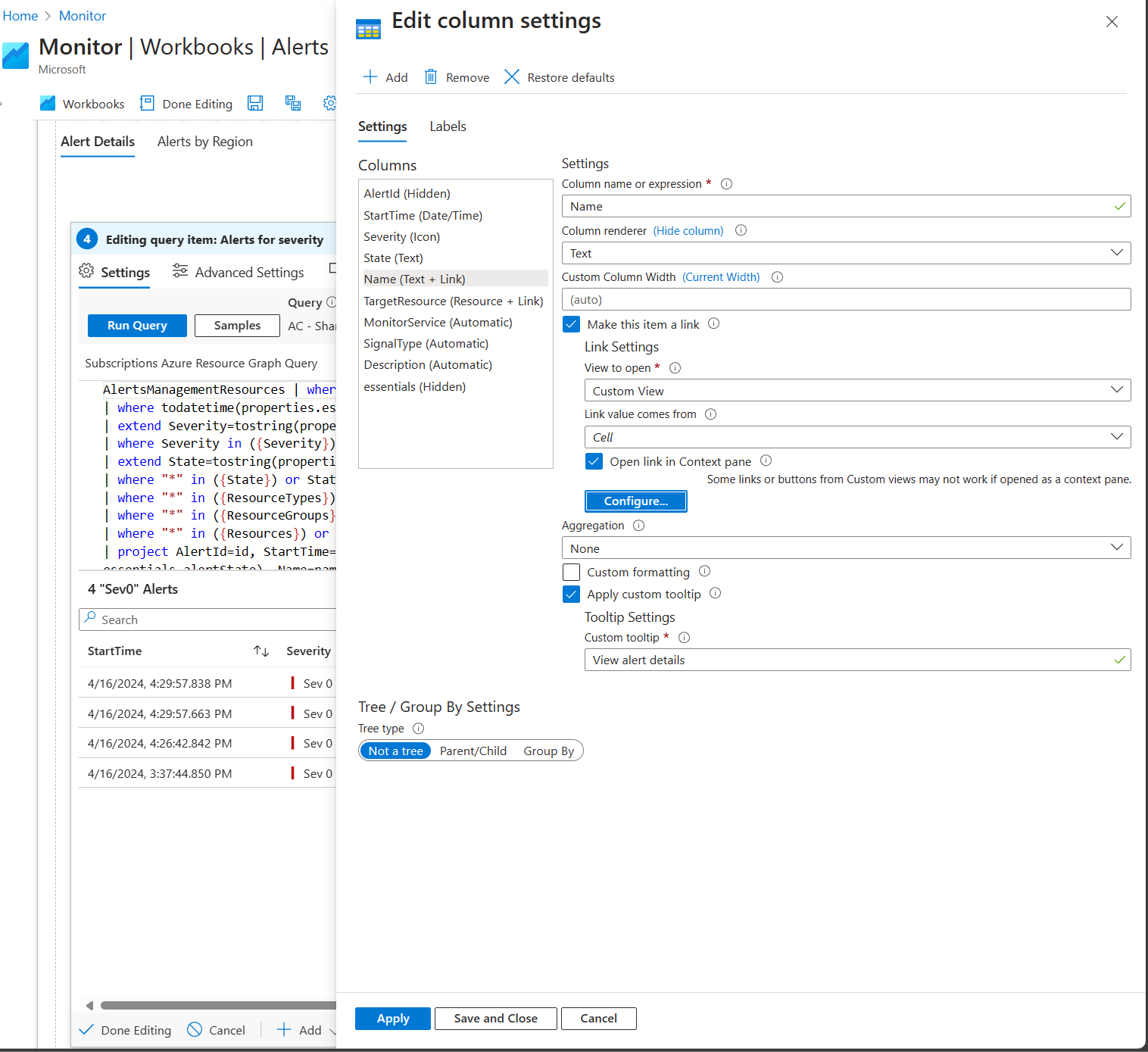Screen dimensions: 1148x1052
Task: Click Cancel in the column settings footer
Action: coord(598,1019)
